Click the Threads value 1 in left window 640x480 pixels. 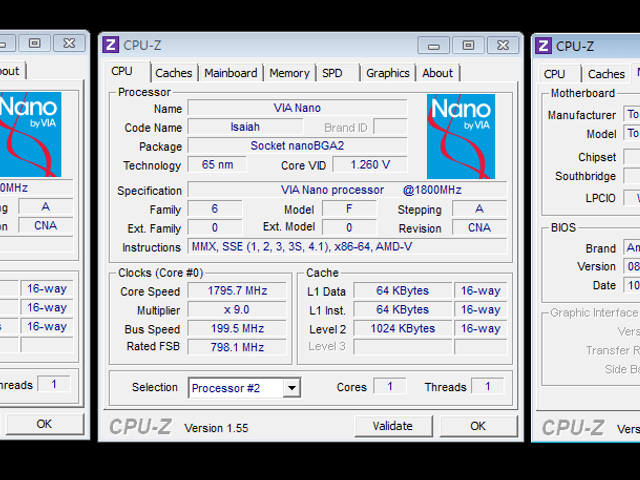pos(54,384)
